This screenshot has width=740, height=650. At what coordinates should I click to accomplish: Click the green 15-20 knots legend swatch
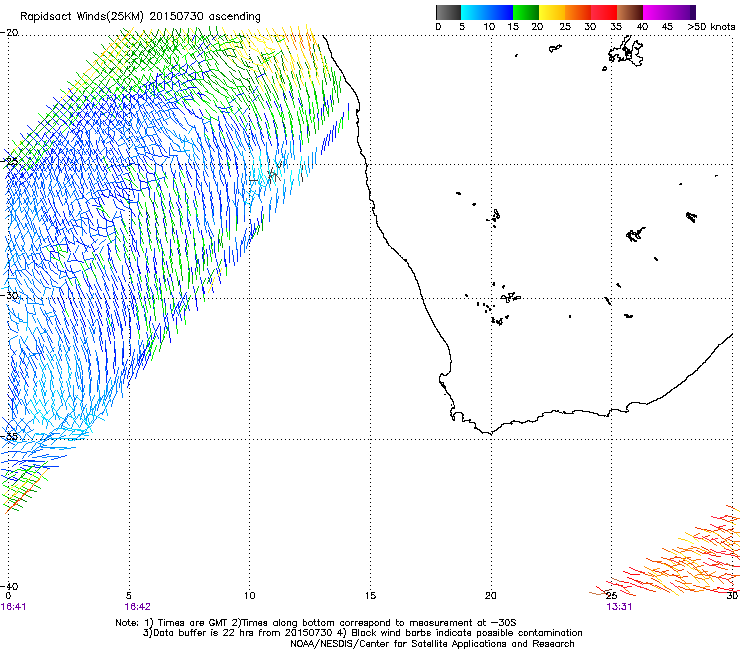[x=526, y=12]
